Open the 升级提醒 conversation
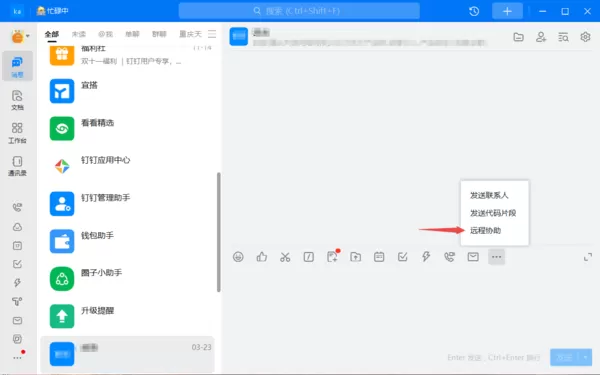The width and height of the screenshot is (600, 375). tap(127, 316)
